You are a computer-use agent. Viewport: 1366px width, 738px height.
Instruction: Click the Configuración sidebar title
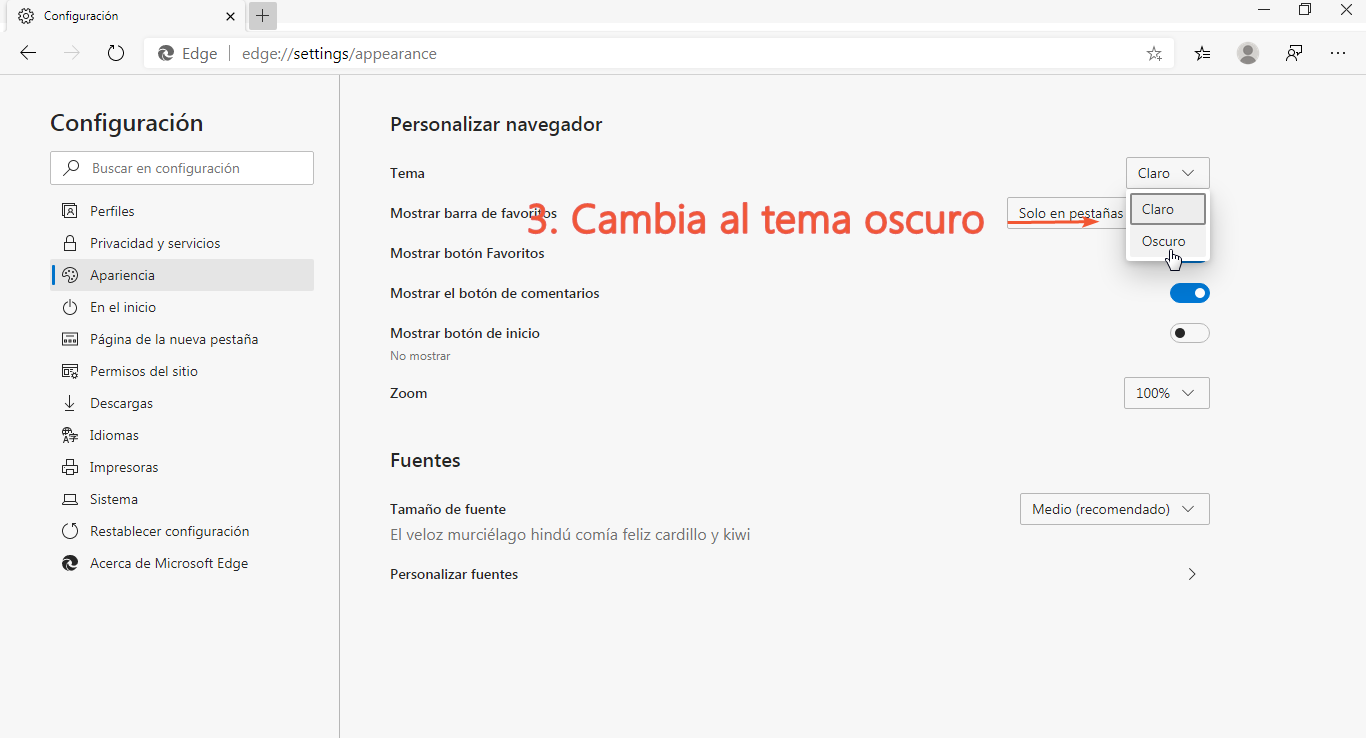click(x=127, y=123)
